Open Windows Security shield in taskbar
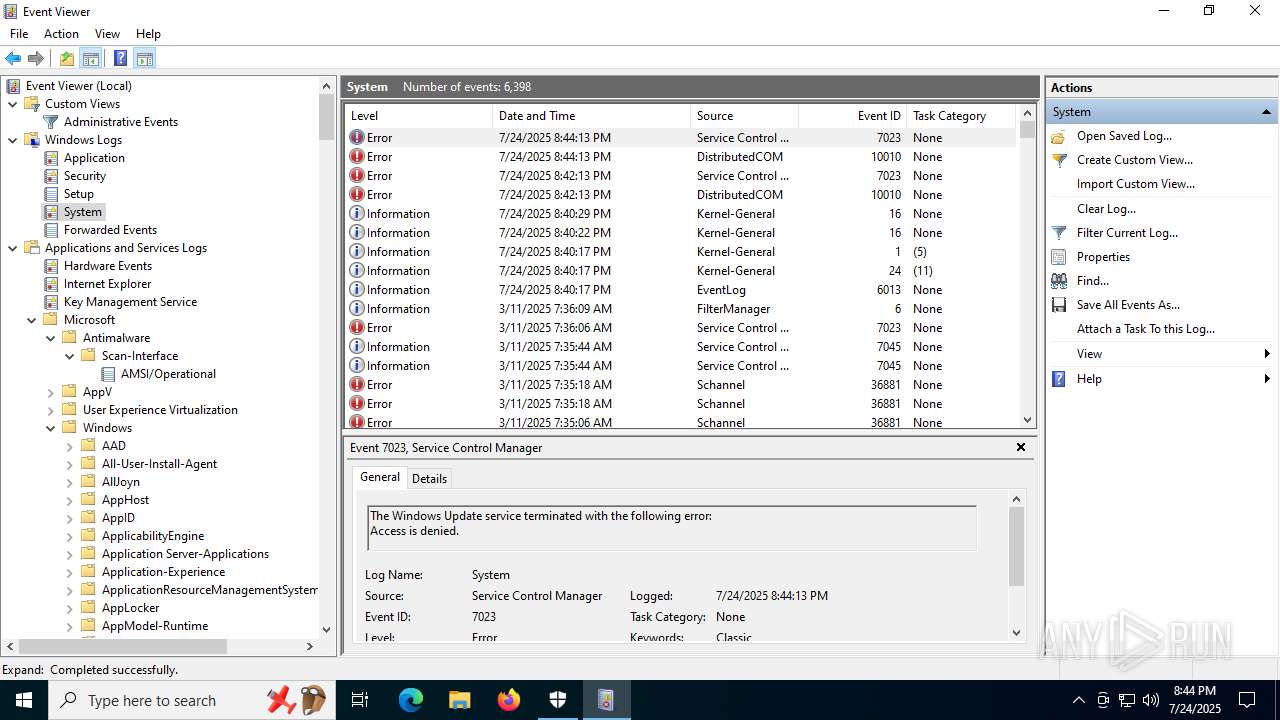Screen dimensions: 1280x720 (x=558, y=700)
